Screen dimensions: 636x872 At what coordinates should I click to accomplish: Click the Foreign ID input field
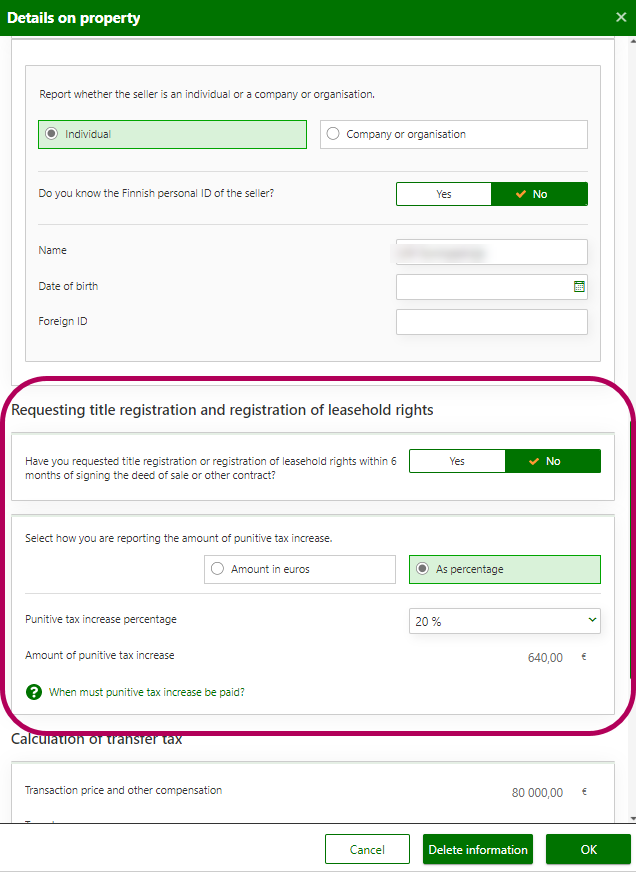[491, 322]
